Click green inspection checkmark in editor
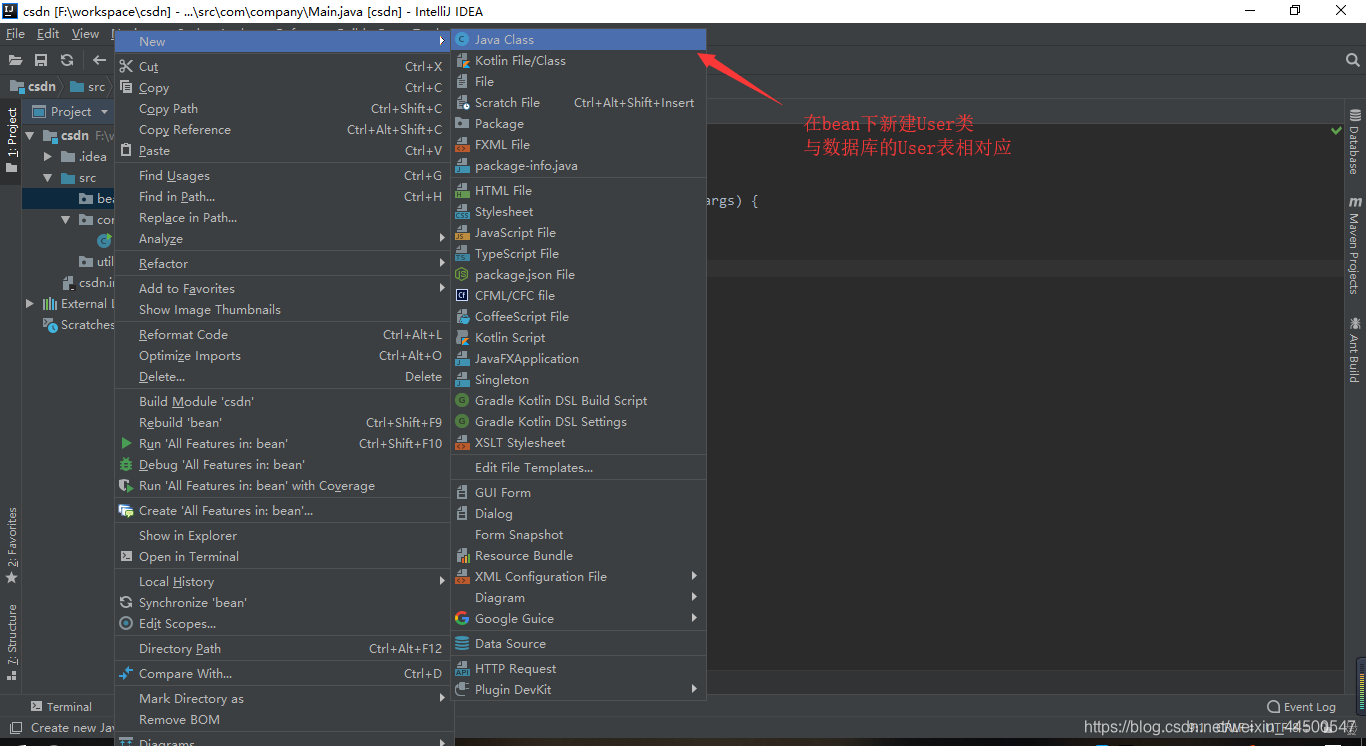Viewport: 1366px width, 746px height. click(1337, 130)
